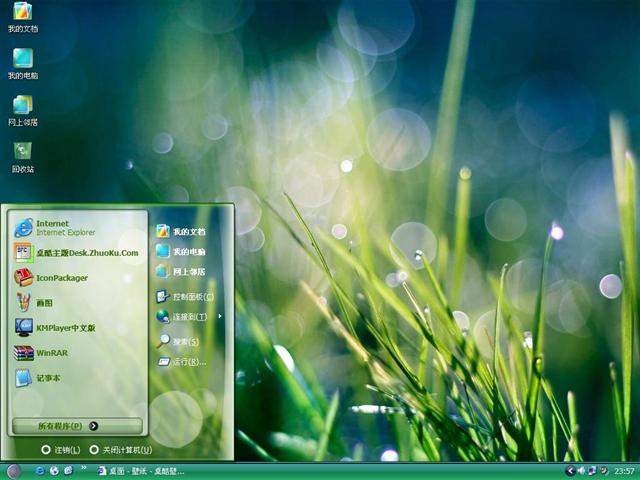
Task: Open WinRAR from Start menu
Action: pyautogui.click(x=78, y=353)
